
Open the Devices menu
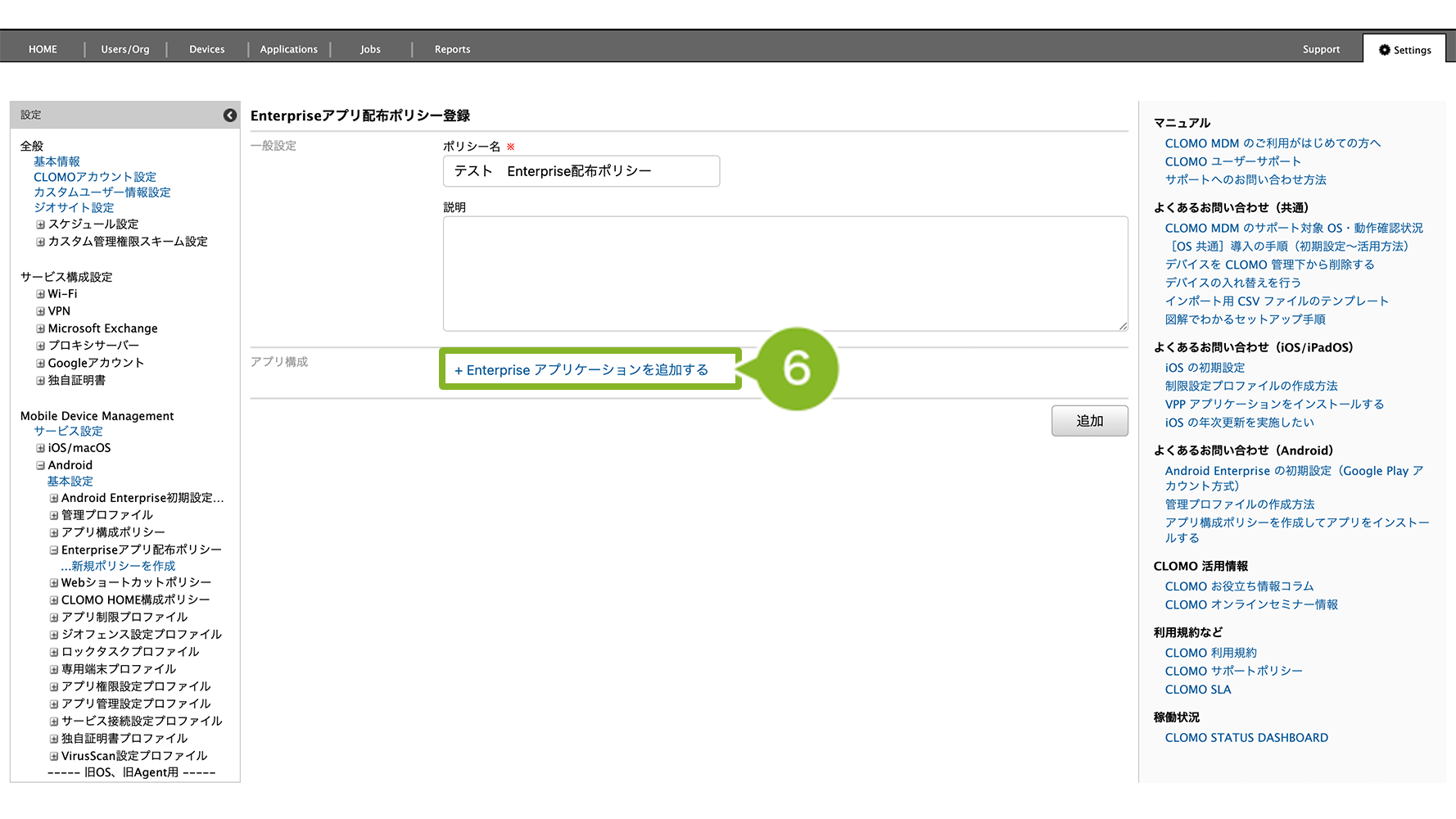(x=206, y=50)
